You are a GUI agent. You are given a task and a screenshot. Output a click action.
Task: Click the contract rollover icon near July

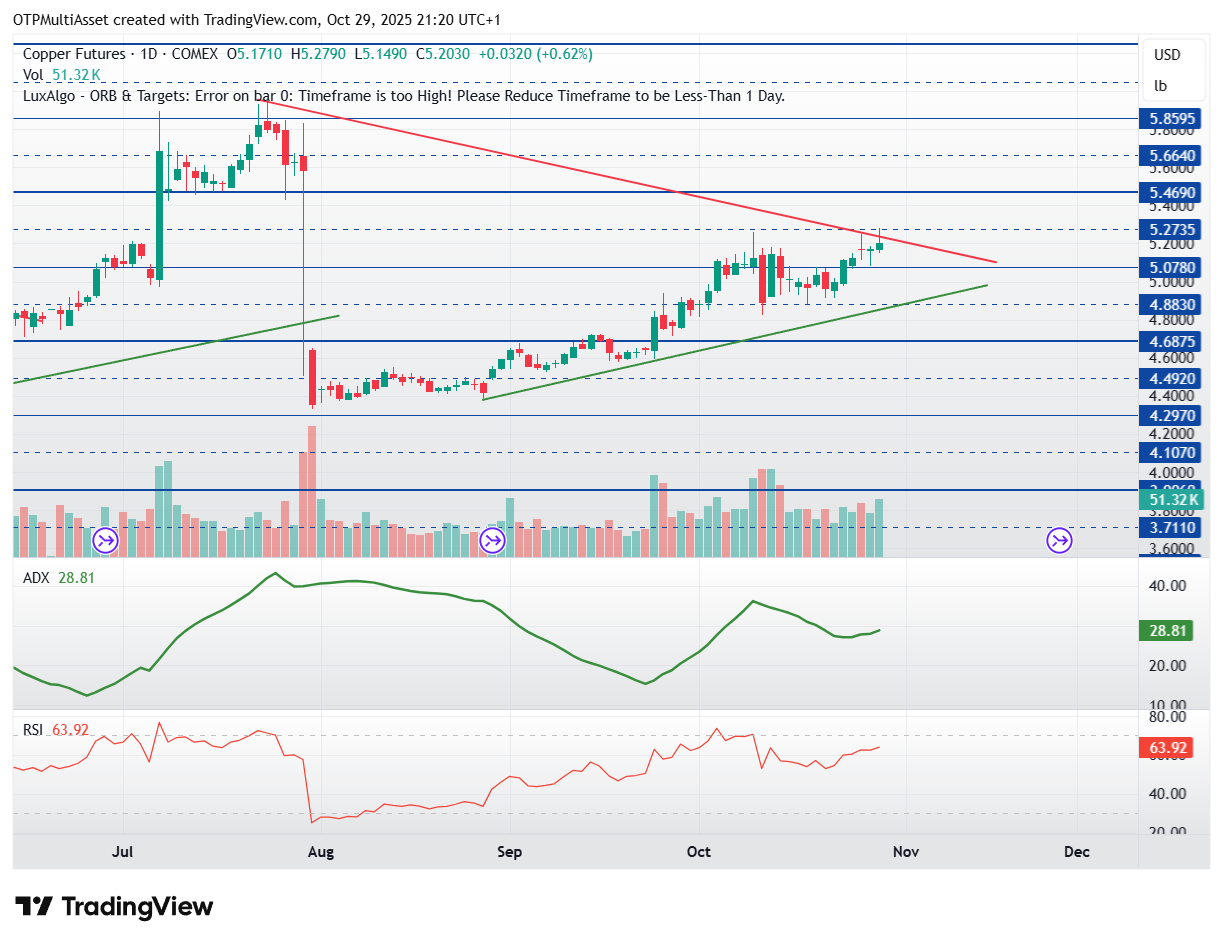pyautogui.click(x=105, y=541)
